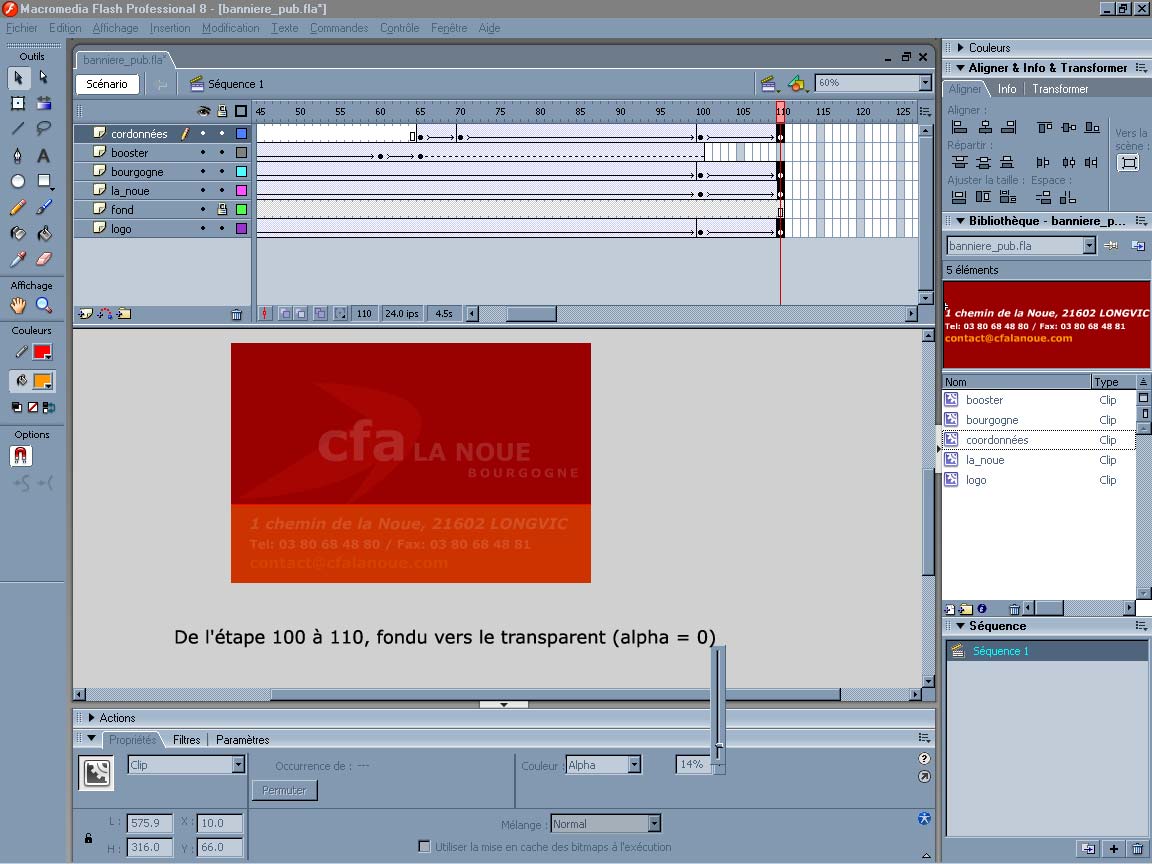This screenshot has width=1152, height=864.
Task: Open the Modification menu
Action: (231, 28)
